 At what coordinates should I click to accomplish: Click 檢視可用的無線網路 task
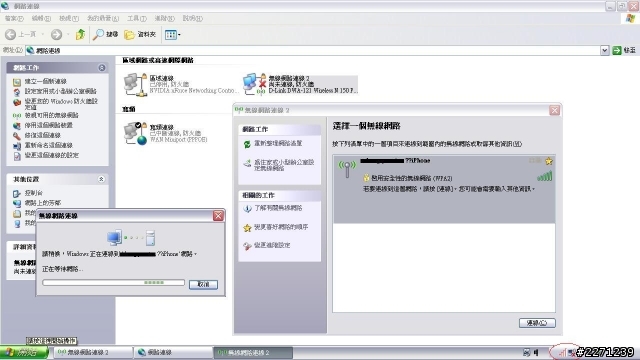tap(51, 115)
